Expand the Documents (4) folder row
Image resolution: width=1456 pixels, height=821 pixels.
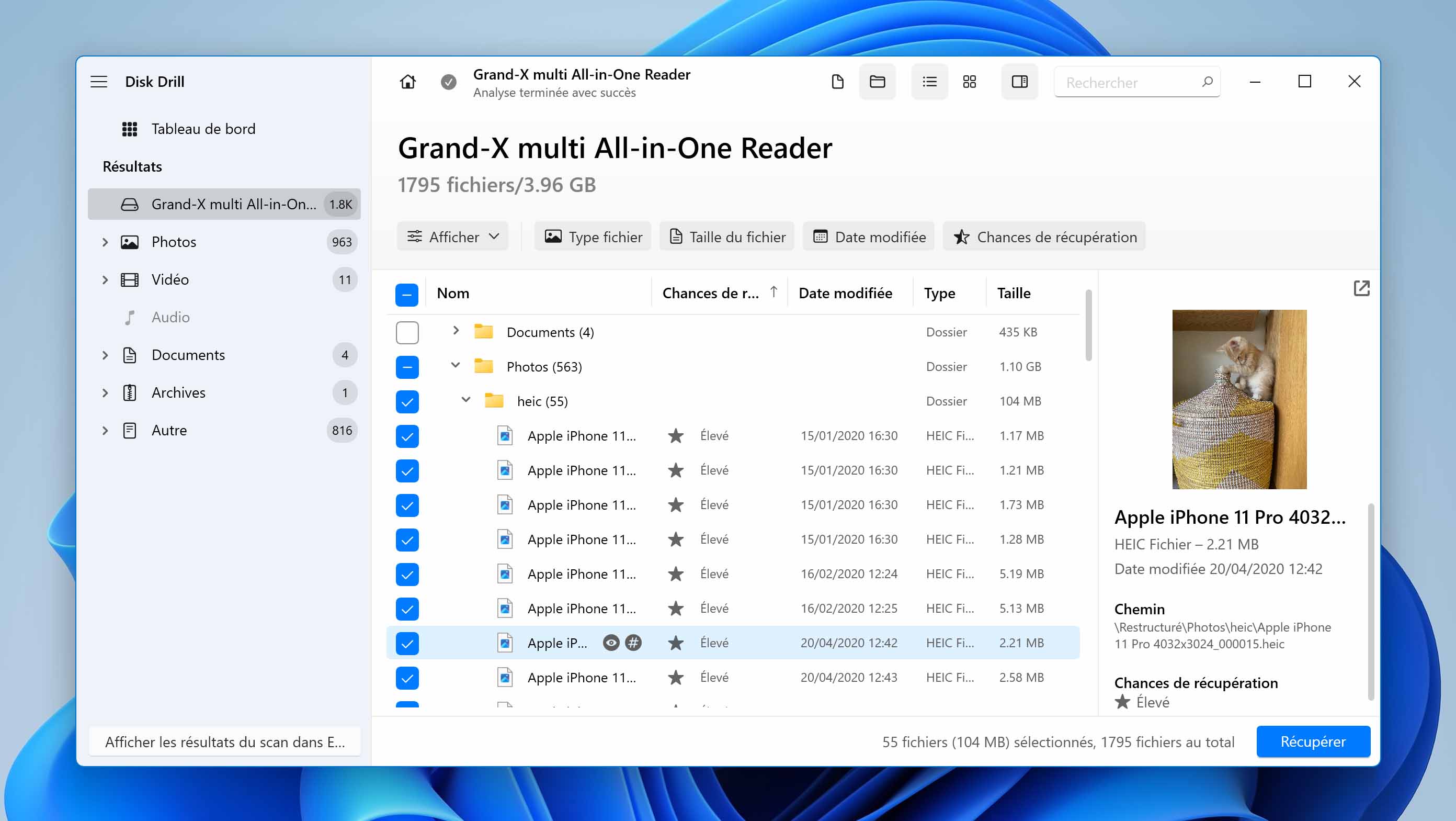tap(456, 330)
